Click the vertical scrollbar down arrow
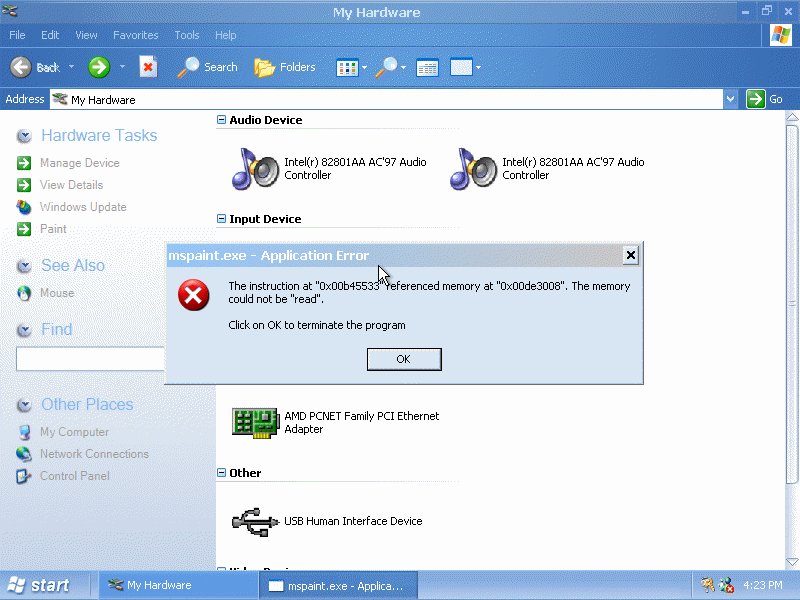800x600 pixels. coord(792,562)
